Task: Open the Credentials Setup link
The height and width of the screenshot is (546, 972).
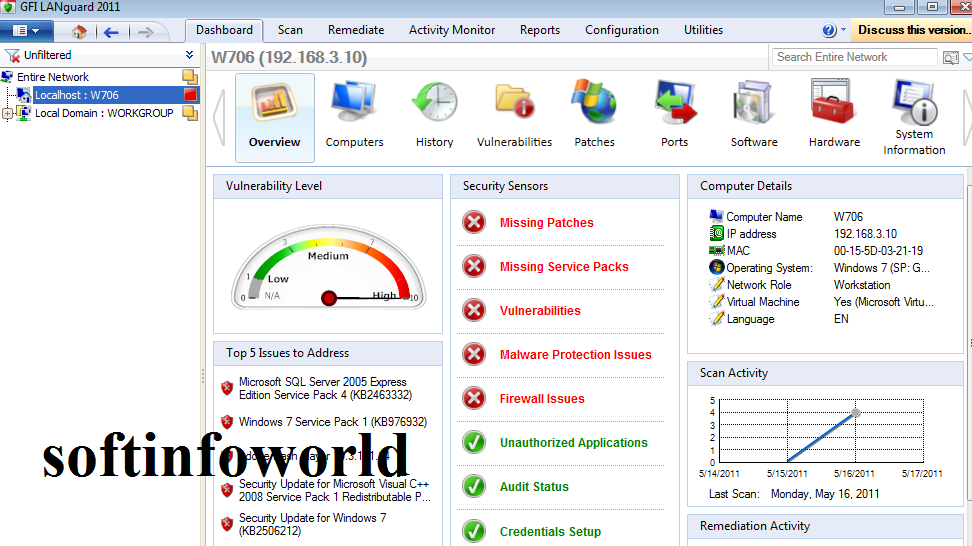Action: pyautogui.click(x=550, y=531)
